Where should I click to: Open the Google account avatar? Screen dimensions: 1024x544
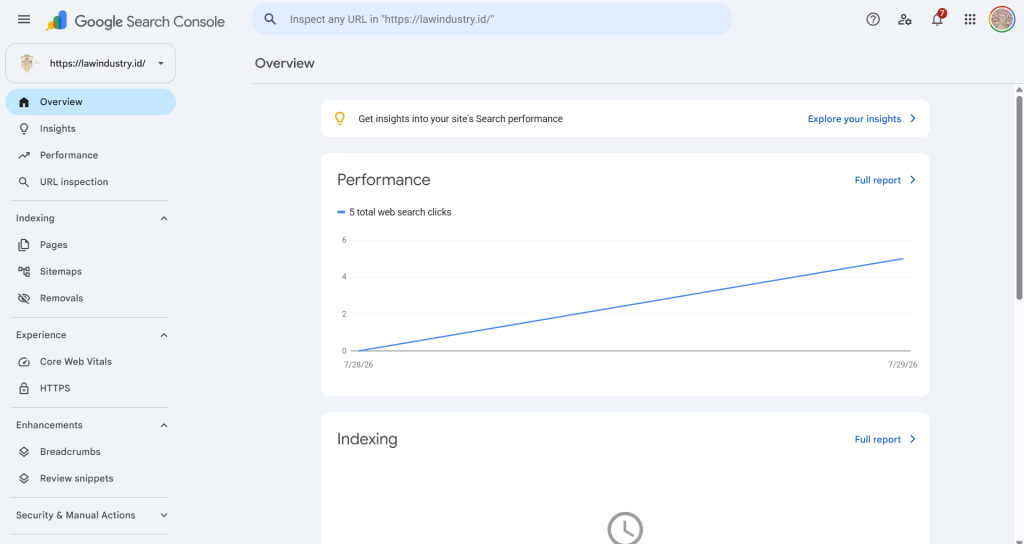[x=1002, y=20]
